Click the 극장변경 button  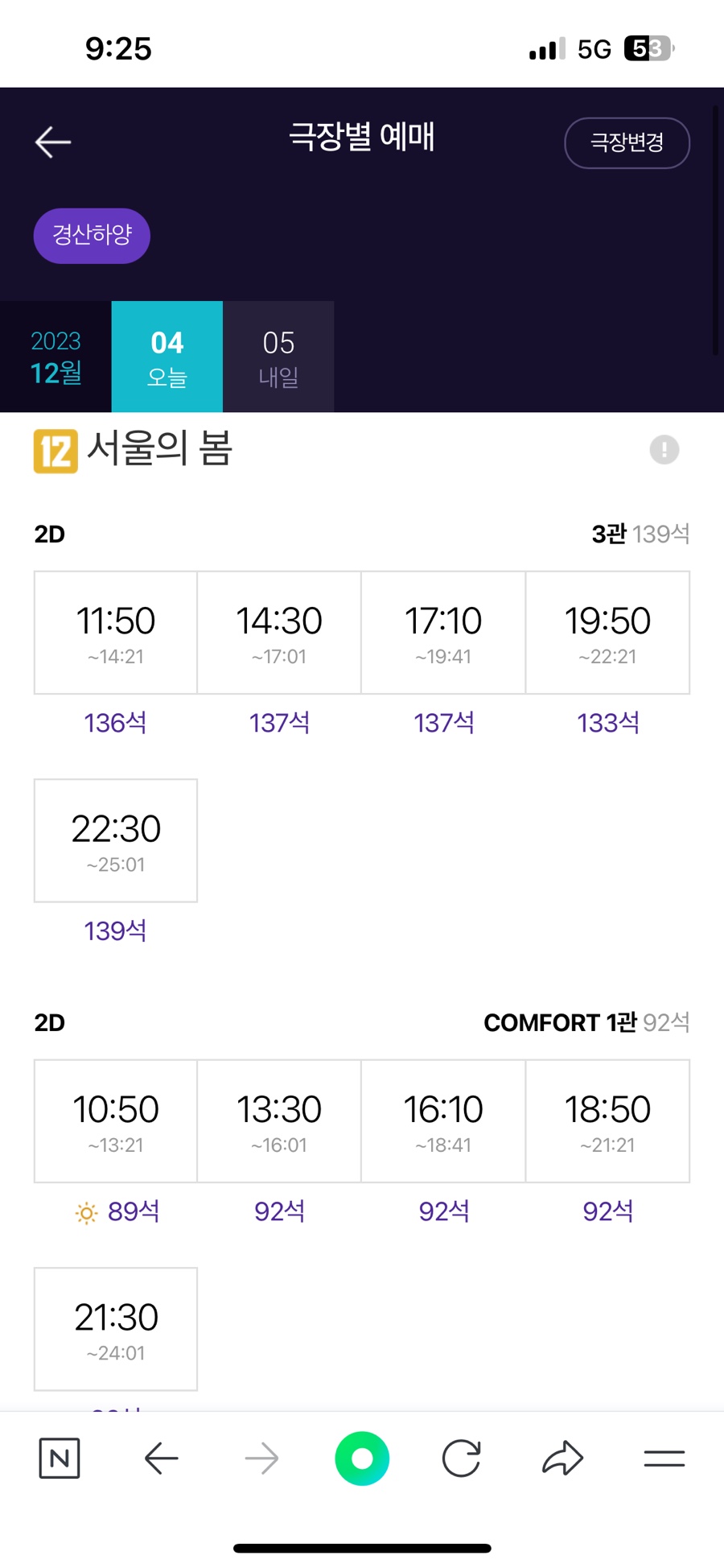tap(627, 142)
